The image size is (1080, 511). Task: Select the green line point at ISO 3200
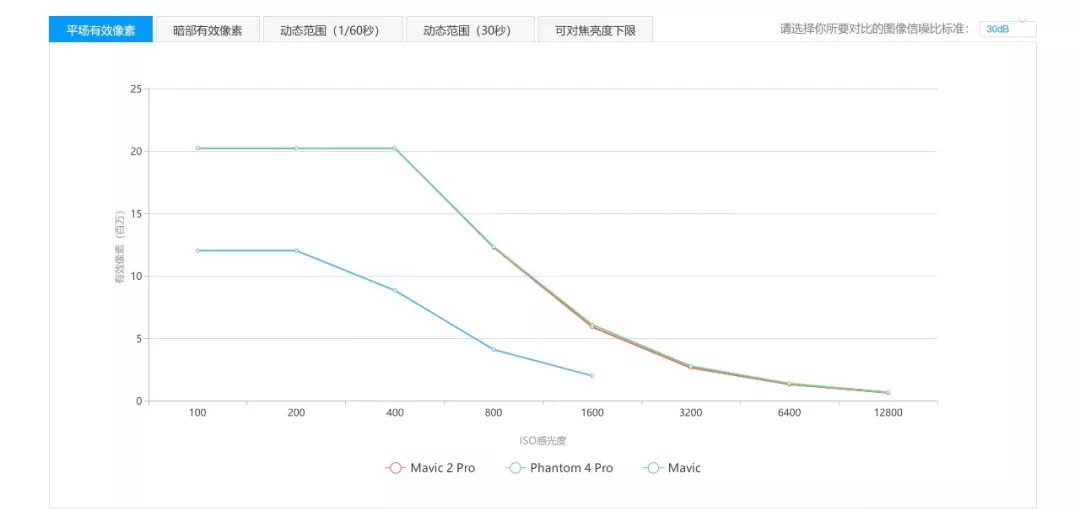pyautogui.click(x=691, y=366)
